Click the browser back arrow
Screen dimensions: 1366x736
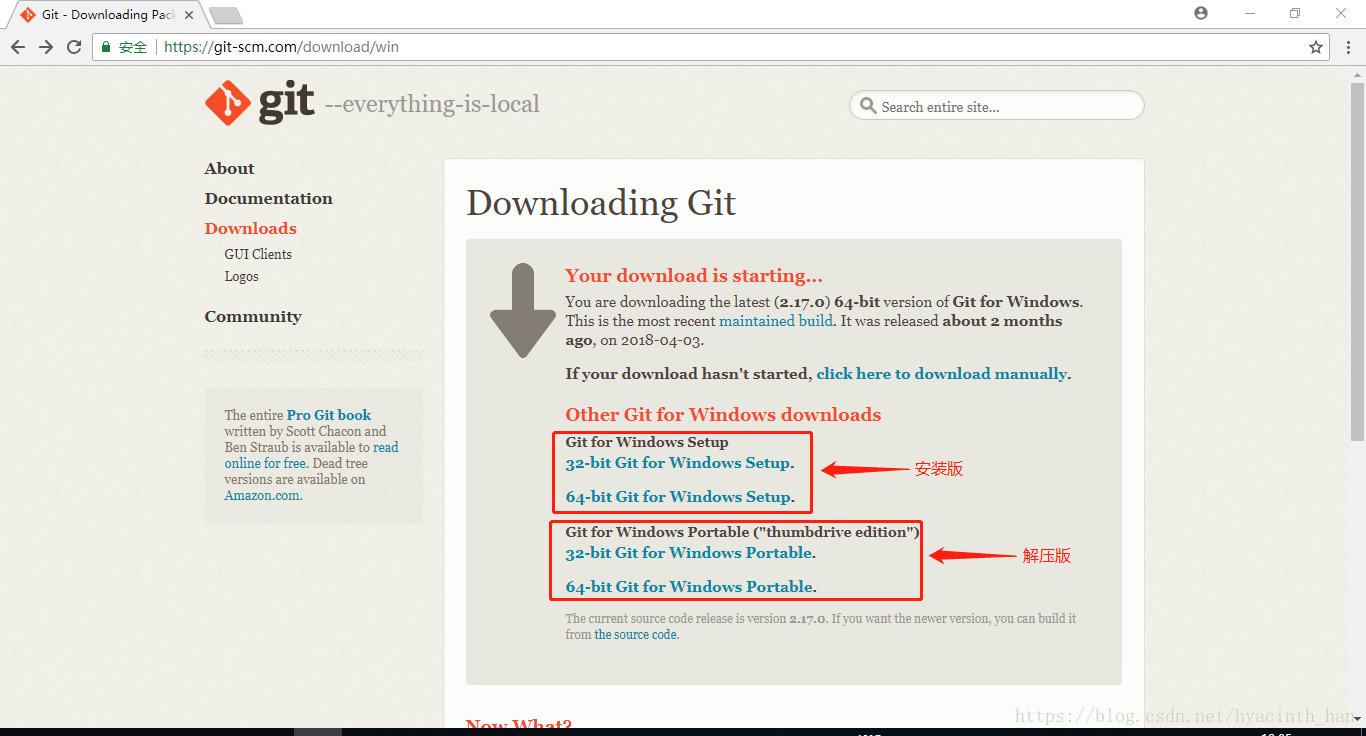(x=18, y=47)
